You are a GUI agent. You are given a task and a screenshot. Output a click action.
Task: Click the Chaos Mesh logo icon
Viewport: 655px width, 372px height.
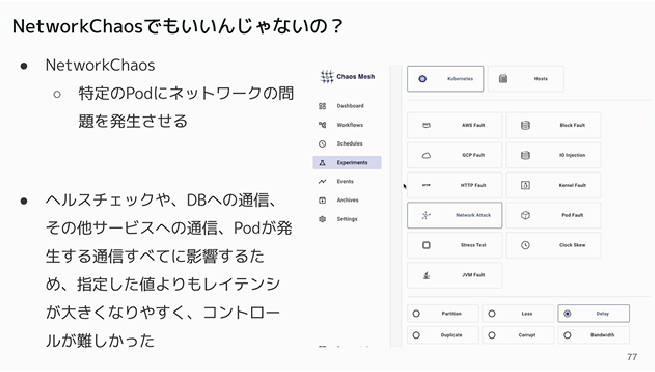pos(327,76)
